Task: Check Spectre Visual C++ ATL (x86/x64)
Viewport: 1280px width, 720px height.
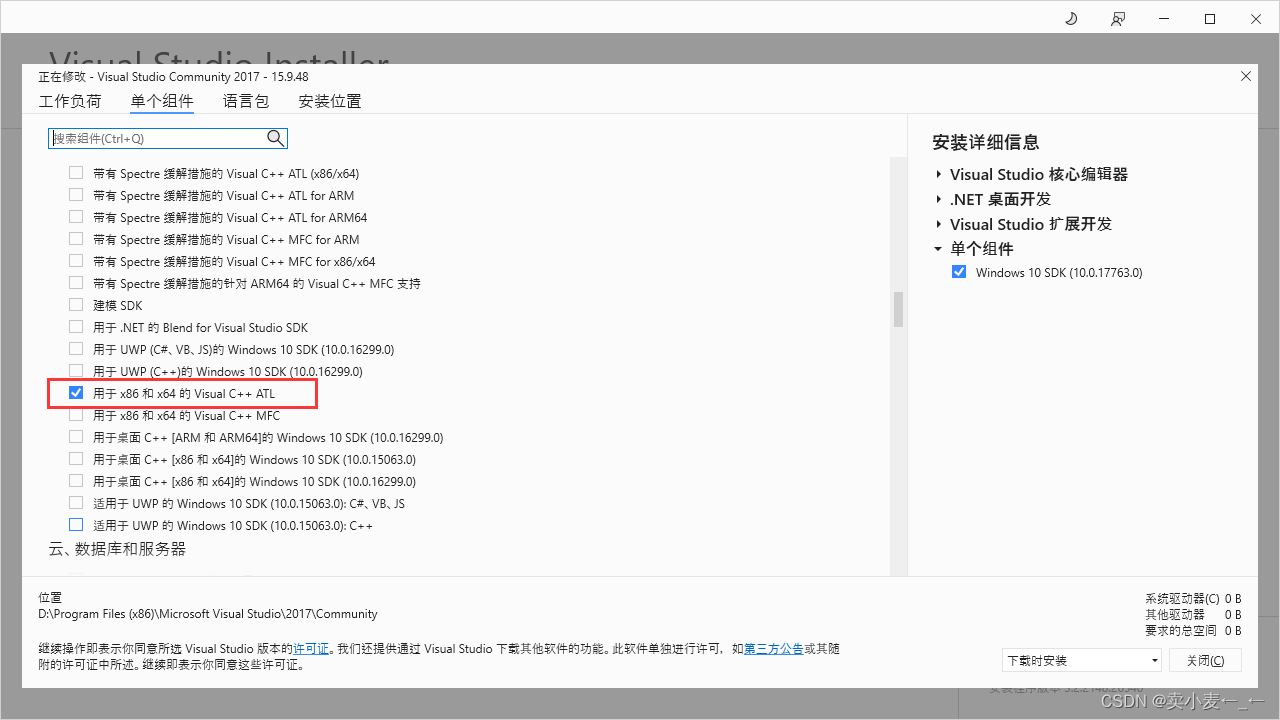Action: point(76,173)
